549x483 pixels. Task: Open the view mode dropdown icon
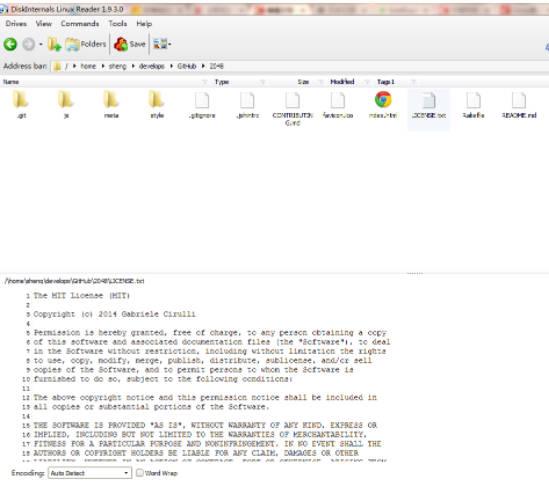(162, 44)
